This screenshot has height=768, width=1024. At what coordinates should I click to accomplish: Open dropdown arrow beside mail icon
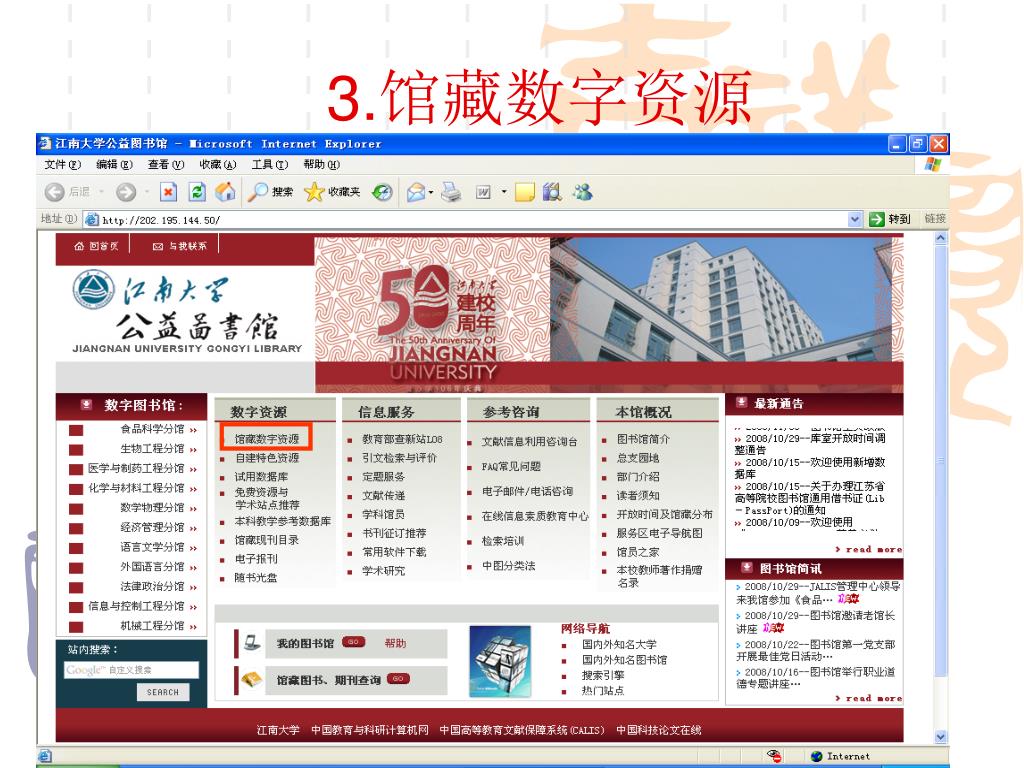(x=431, y=192)
